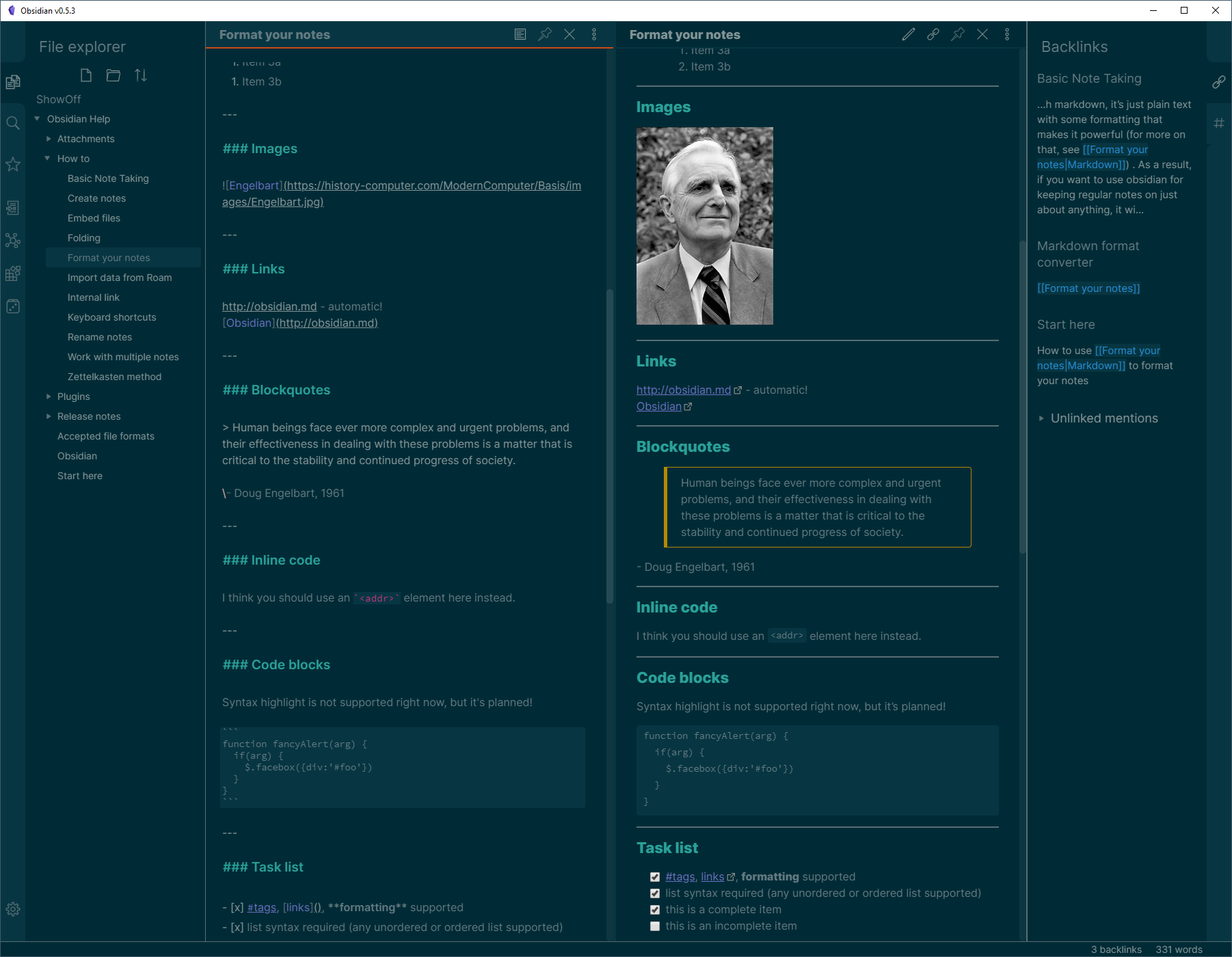Screen dimensions: 1232x957
Task: Open Create notes in file explorer
Action: tap(96, 198)
